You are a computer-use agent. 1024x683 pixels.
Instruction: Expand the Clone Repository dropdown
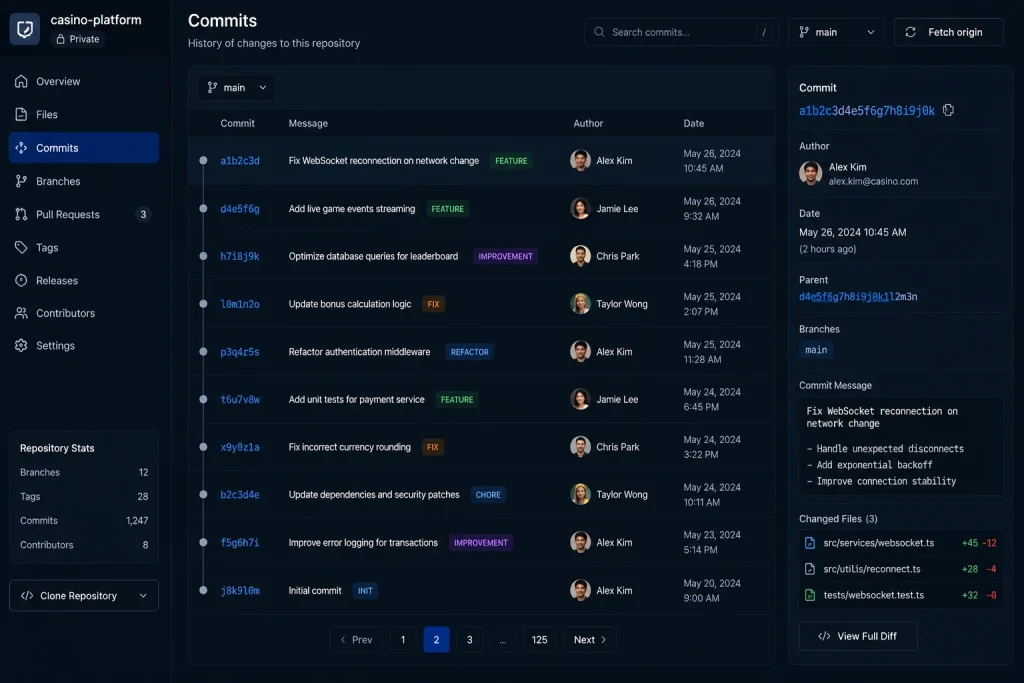[84, 596]
